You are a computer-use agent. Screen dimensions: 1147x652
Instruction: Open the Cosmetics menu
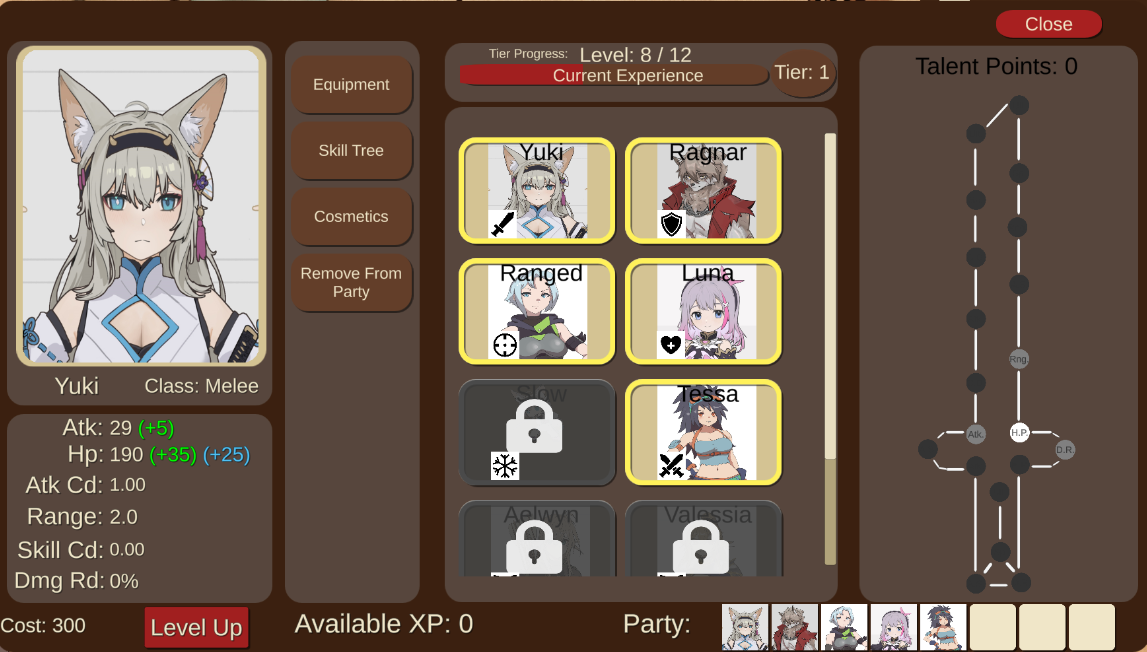[x=351, y=216]
